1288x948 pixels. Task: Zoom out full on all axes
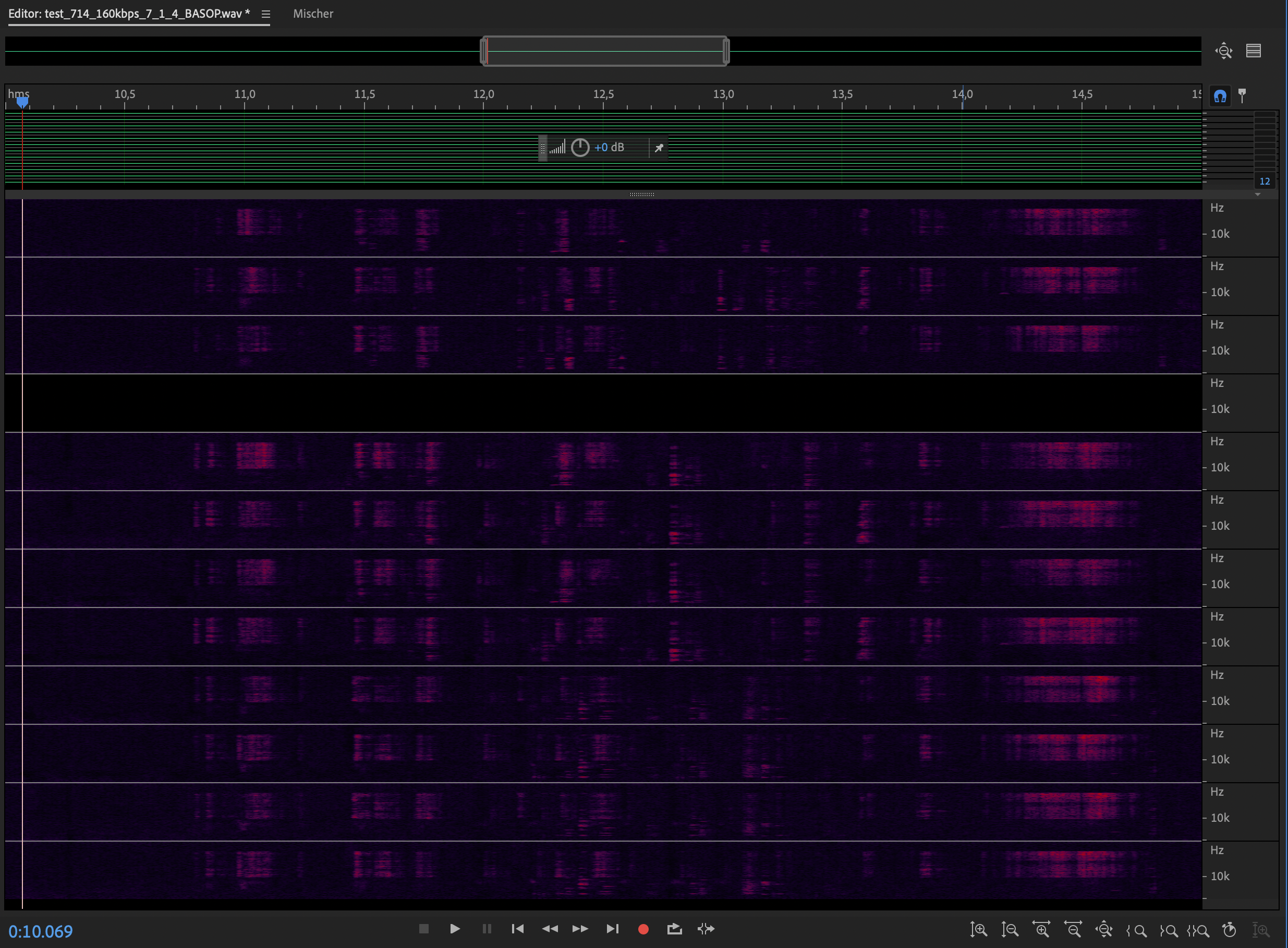1103,929
